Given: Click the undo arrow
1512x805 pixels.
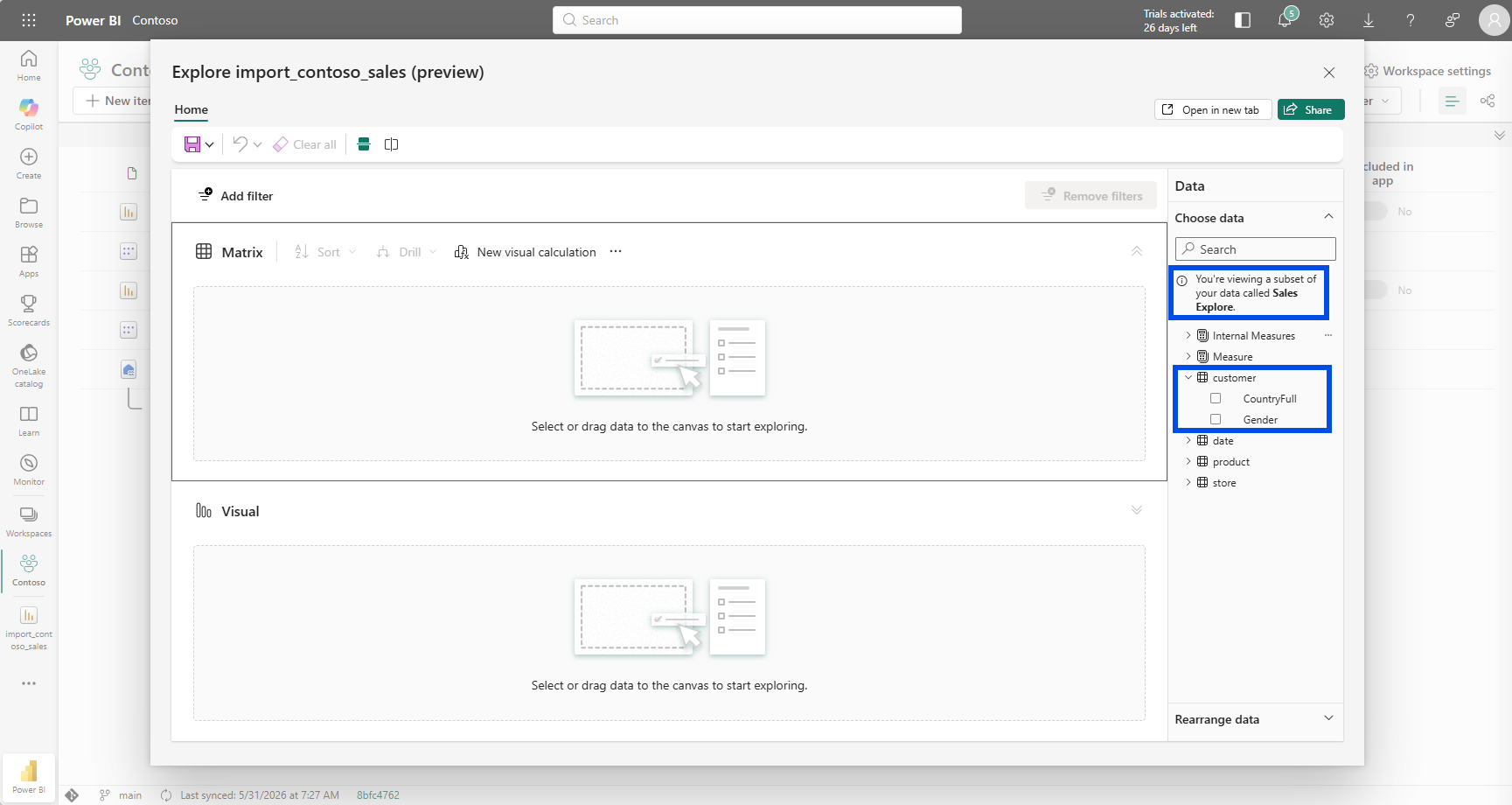Looking at the screenshot, I should [x=240, y=144].
